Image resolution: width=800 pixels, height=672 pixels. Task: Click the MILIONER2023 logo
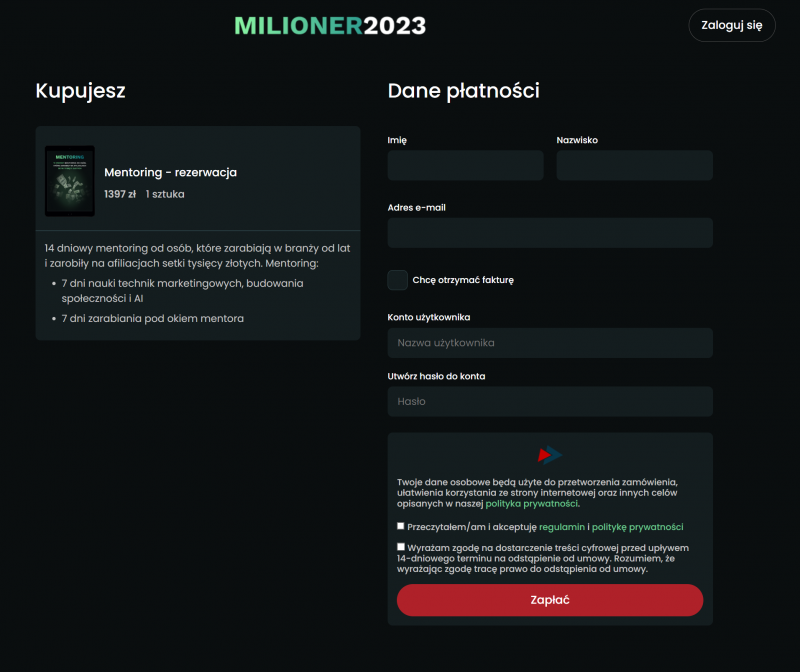tap(330, 26)
